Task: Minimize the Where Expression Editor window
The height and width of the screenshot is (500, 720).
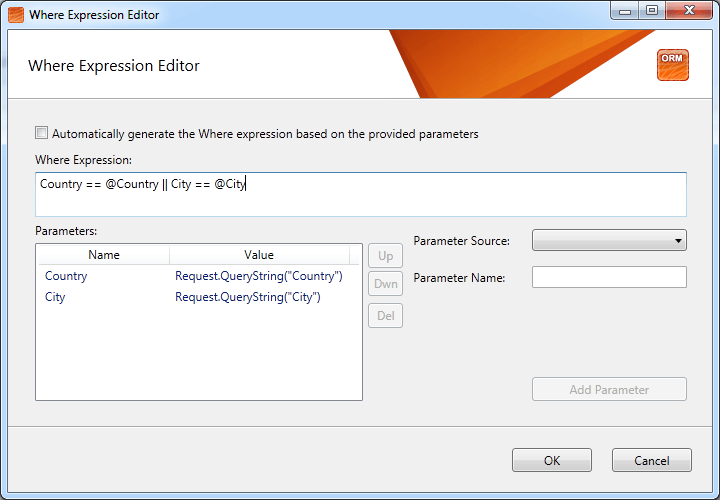Action: click(x=625, y=11)
